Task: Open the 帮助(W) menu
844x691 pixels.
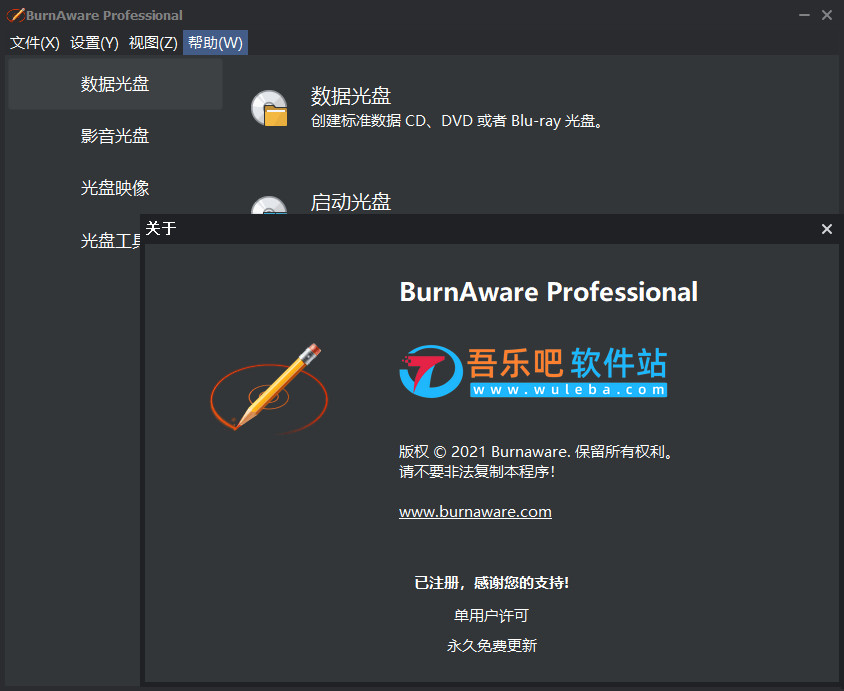Action: (x=215, y=43)
